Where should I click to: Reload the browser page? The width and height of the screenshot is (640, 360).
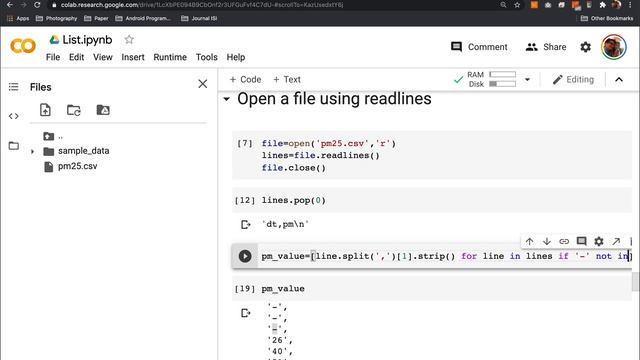pyautogui.click(x=37, y=5)
